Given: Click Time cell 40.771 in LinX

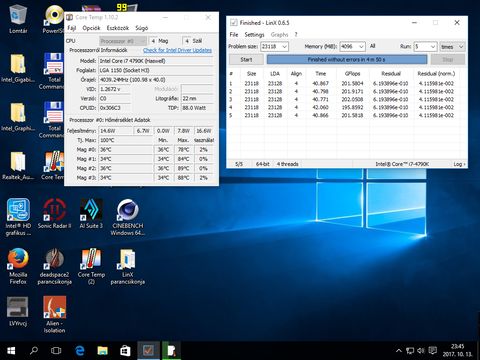Looking at the screenshot, I should [x=321, y=99].
